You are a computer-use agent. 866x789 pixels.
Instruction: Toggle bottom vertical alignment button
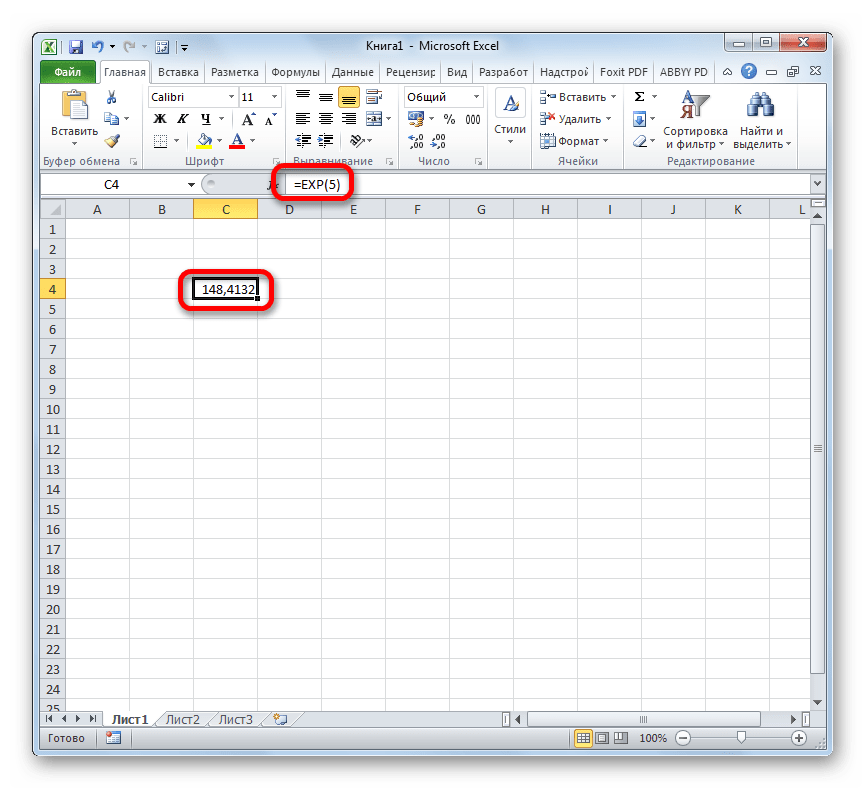click(x=348, y=97)
